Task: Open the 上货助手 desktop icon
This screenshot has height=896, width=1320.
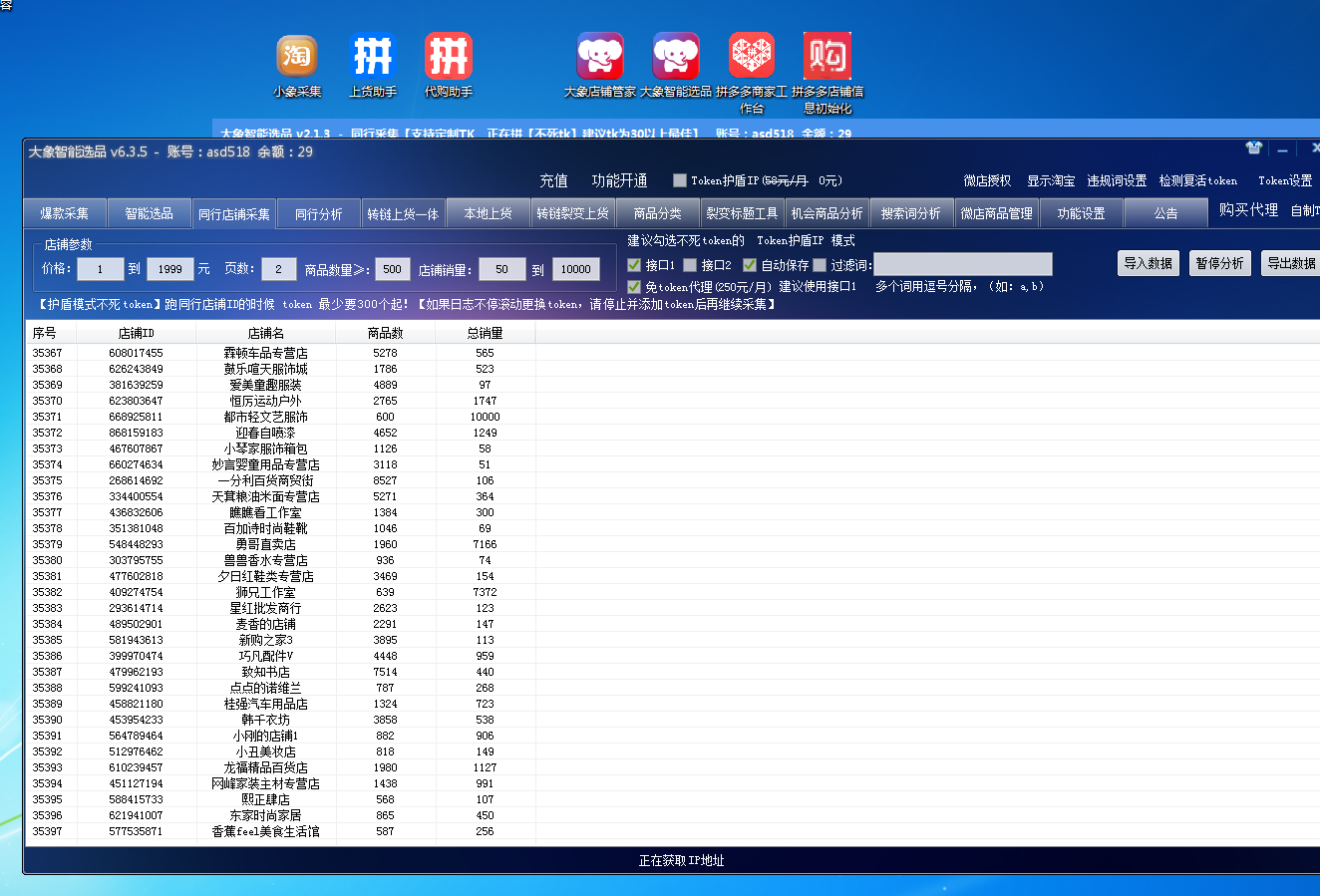Action: pyautogui.click(x=373, y=65)
